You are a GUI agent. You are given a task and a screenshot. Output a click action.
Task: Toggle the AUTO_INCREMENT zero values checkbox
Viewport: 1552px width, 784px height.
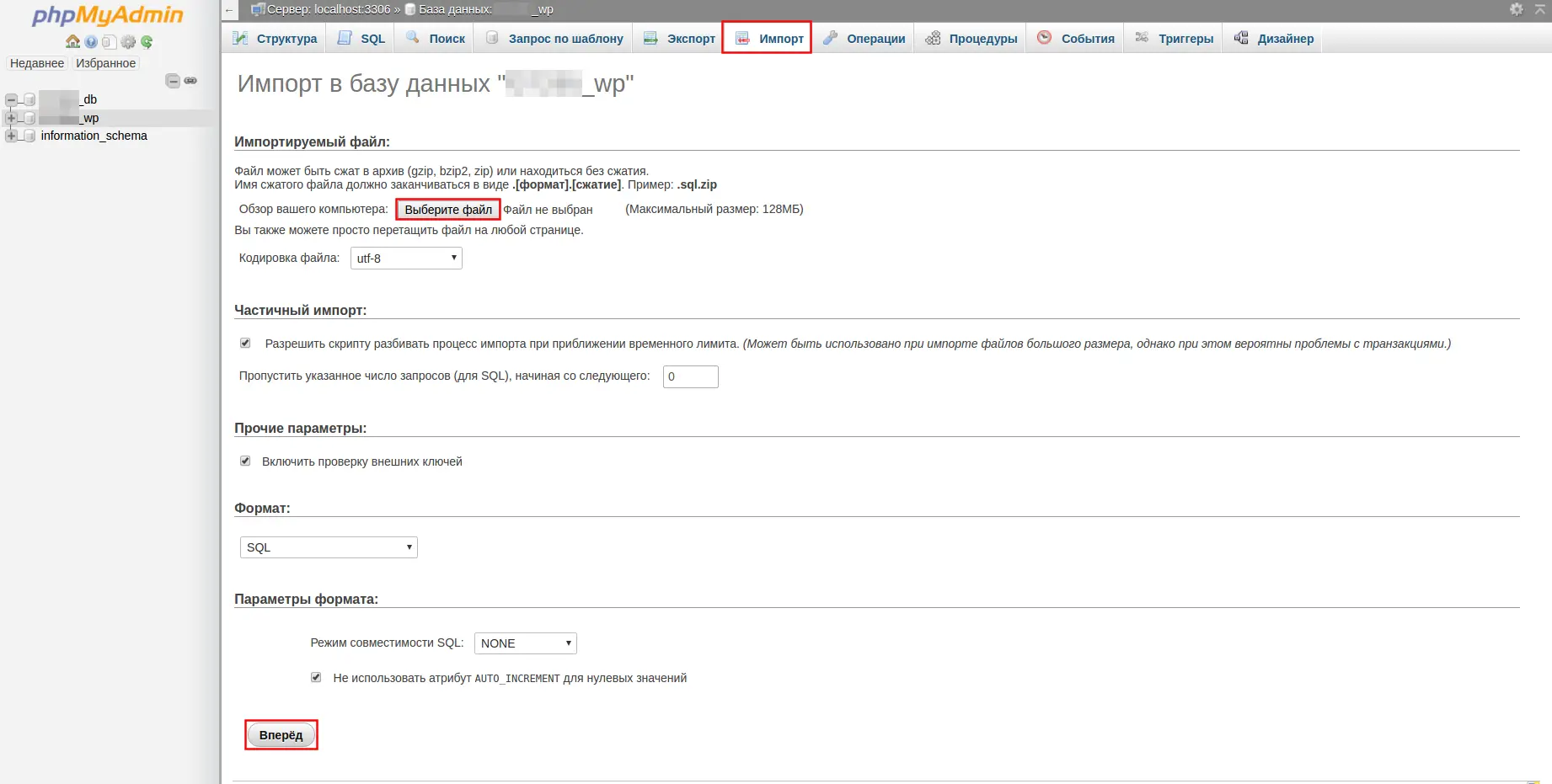click(x=316, y=678)
